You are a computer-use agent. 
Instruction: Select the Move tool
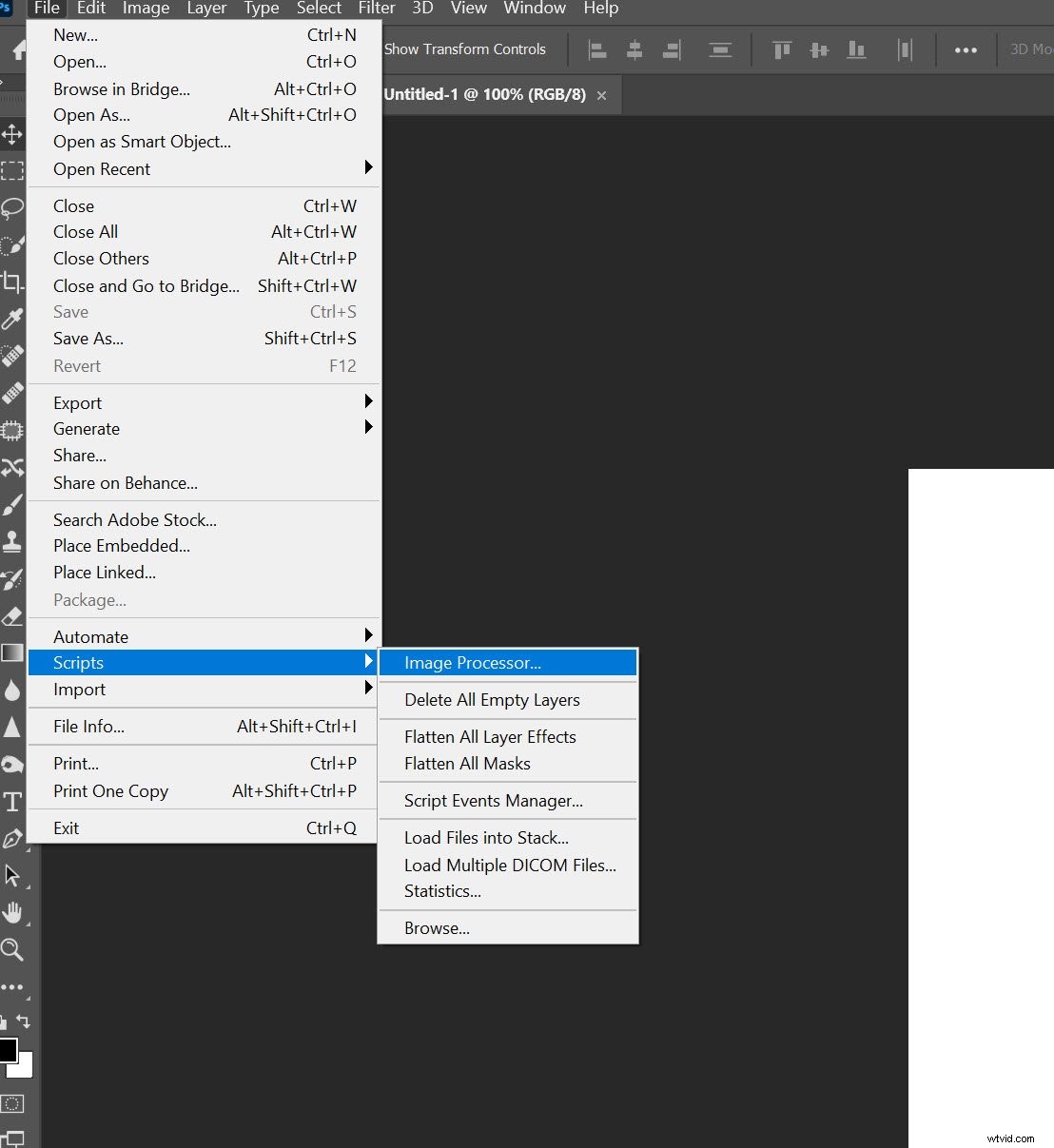[x=13, y=135]
